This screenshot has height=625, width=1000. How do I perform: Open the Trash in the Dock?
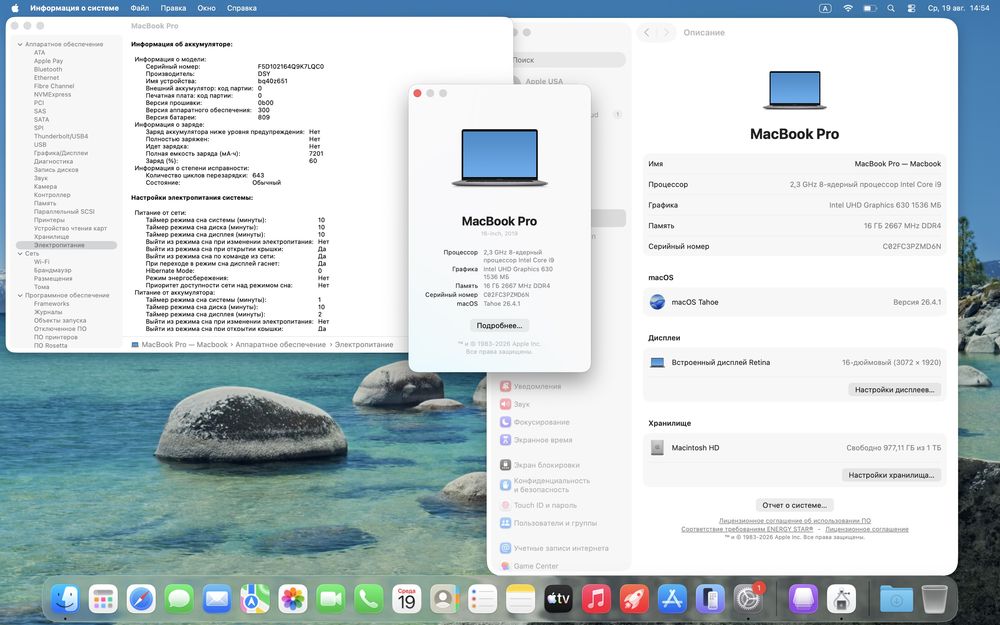(934, 599)
